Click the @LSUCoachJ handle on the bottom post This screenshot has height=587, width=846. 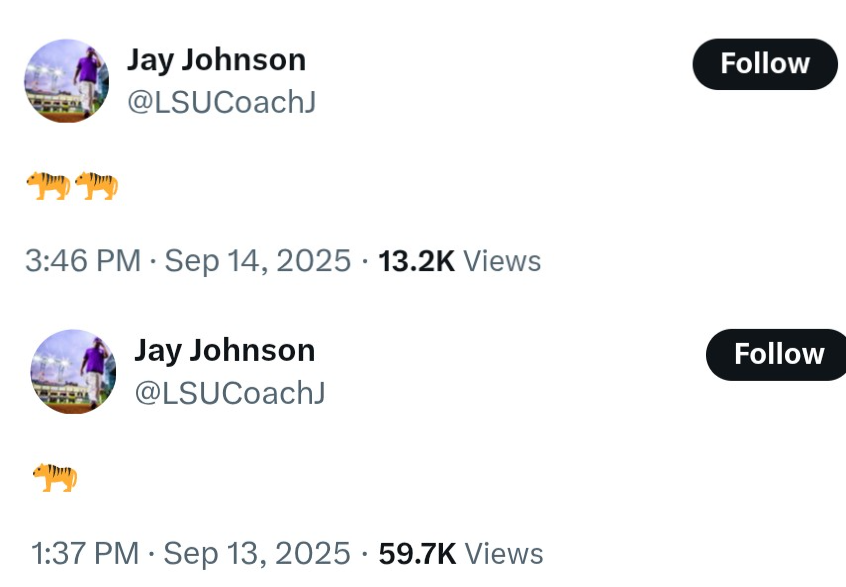tap(230, 393)
